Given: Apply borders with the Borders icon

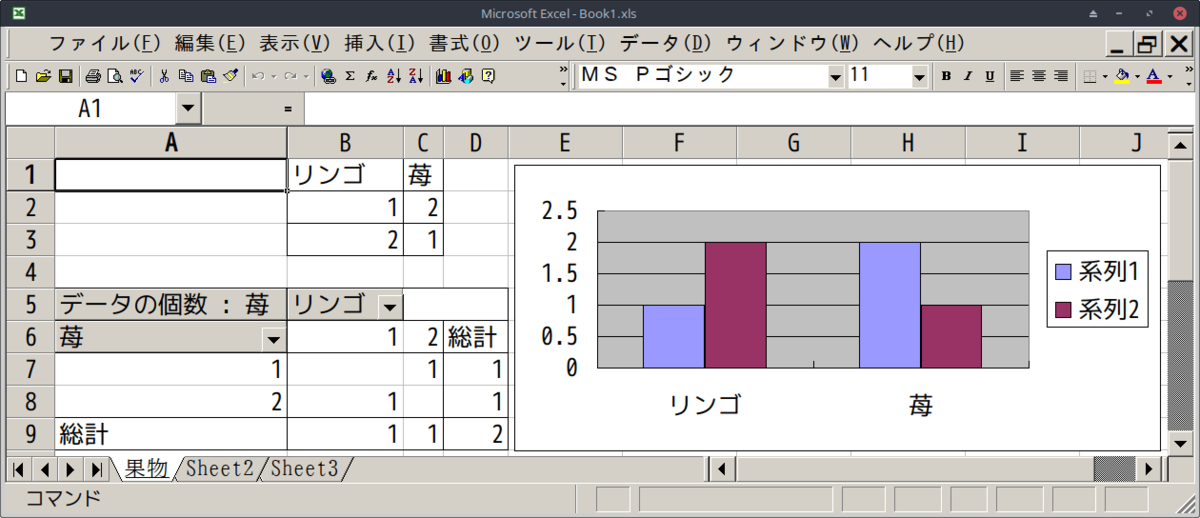Looking at the screenshot, I should [x=1090, y=76].
